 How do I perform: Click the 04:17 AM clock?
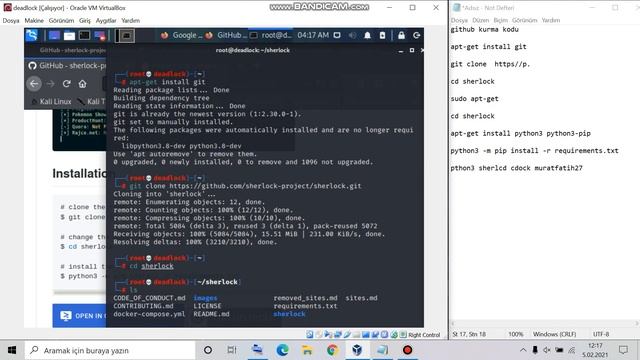(313, 35)
